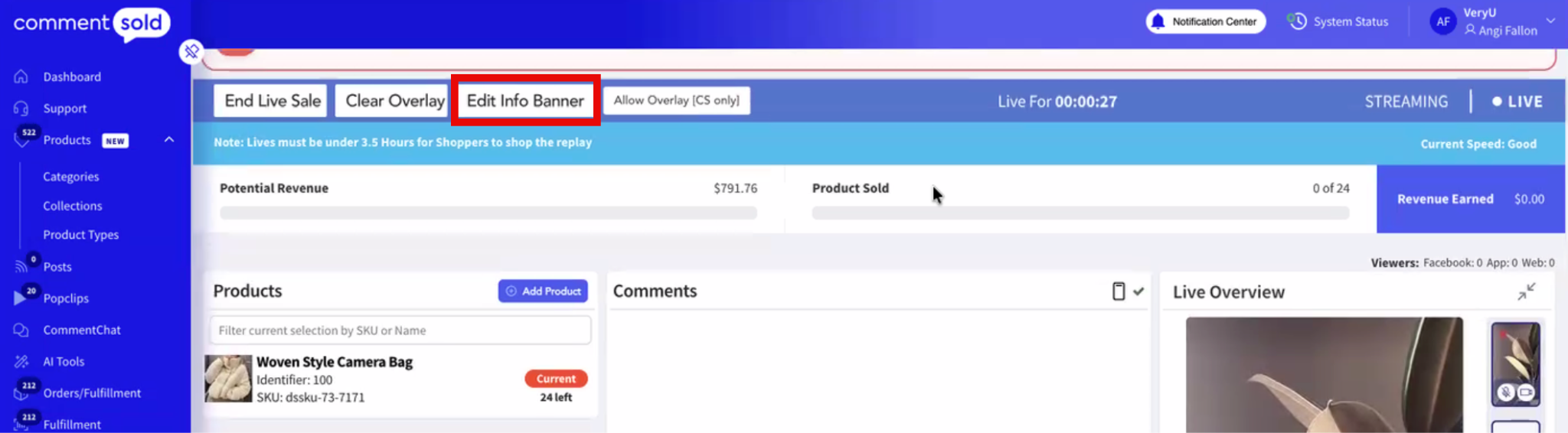Click the Popclips play icon
Screen dimensions: 1568x433
point(20,298)
